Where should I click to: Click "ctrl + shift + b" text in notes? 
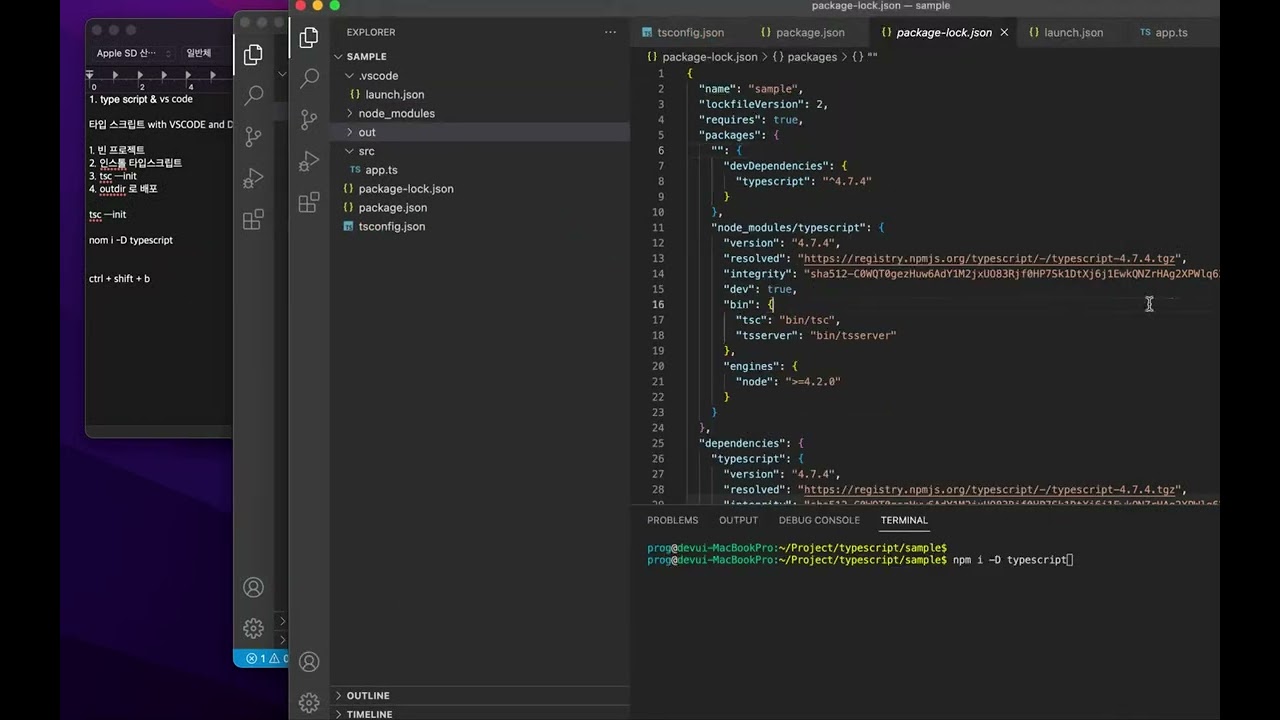coord(119,279)
